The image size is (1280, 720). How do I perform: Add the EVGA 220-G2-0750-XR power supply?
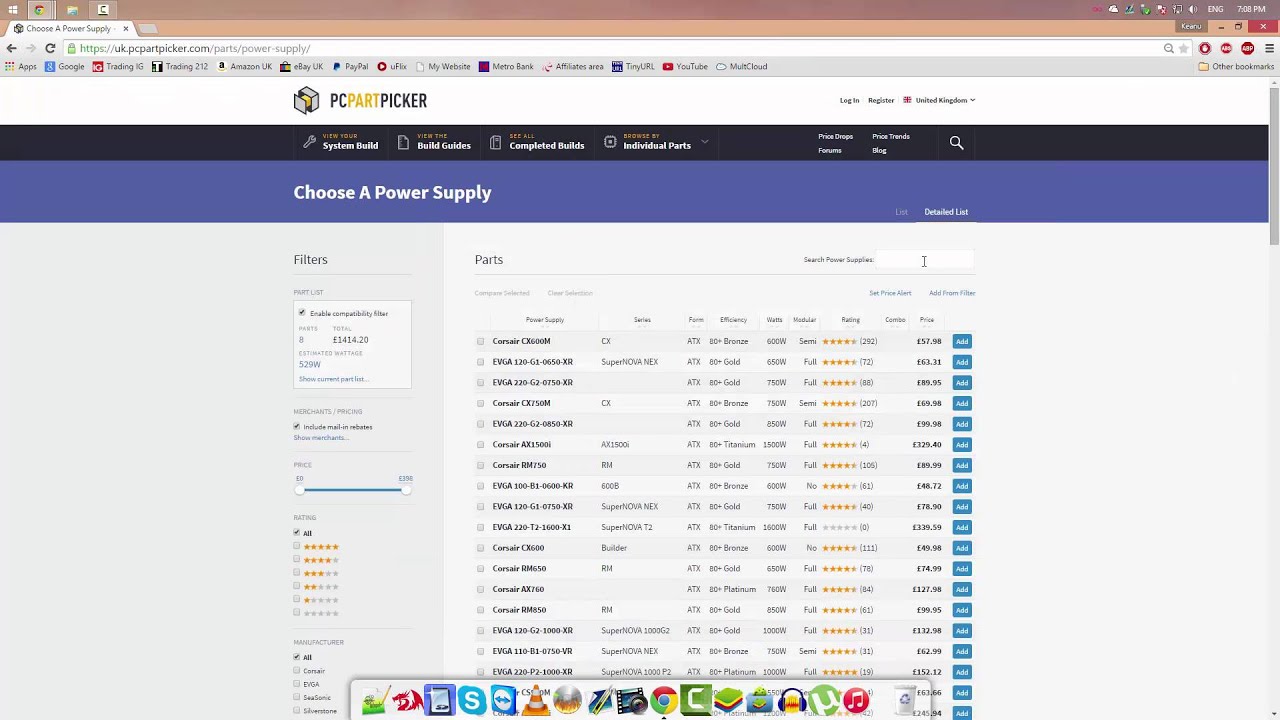point(961,382)
